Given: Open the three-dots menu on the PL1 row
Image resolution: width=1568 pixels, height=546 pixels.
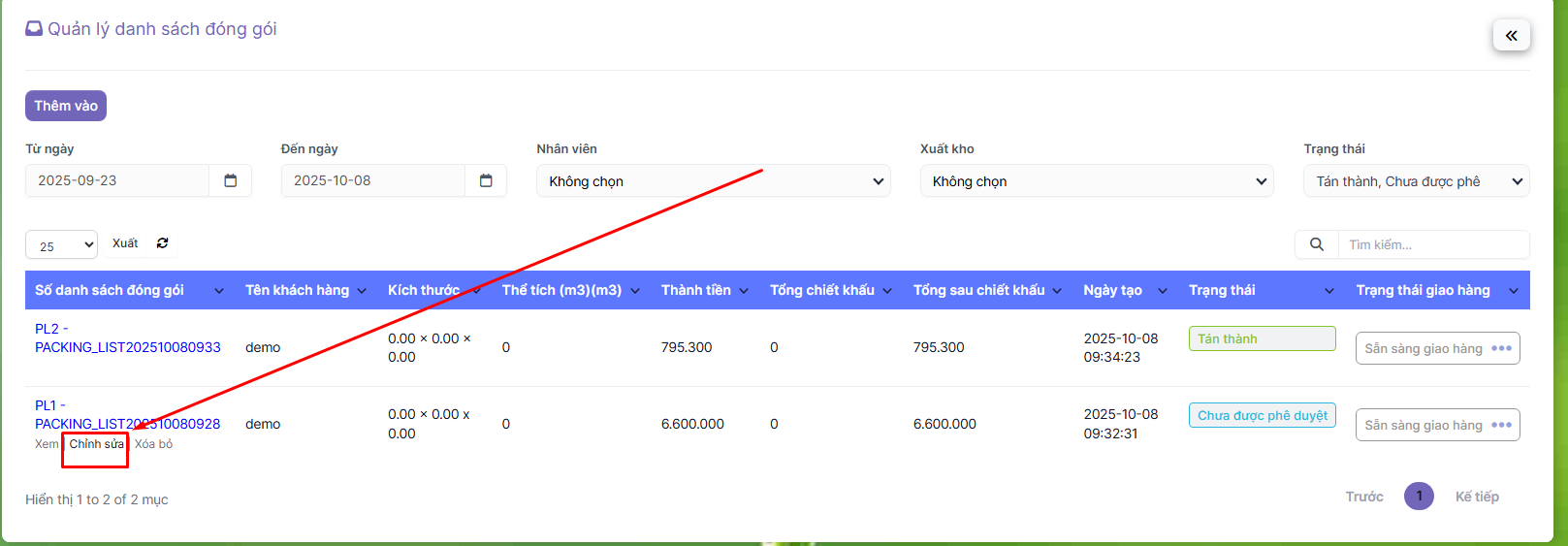Looking at the screenshot, I should (1501, 425).
